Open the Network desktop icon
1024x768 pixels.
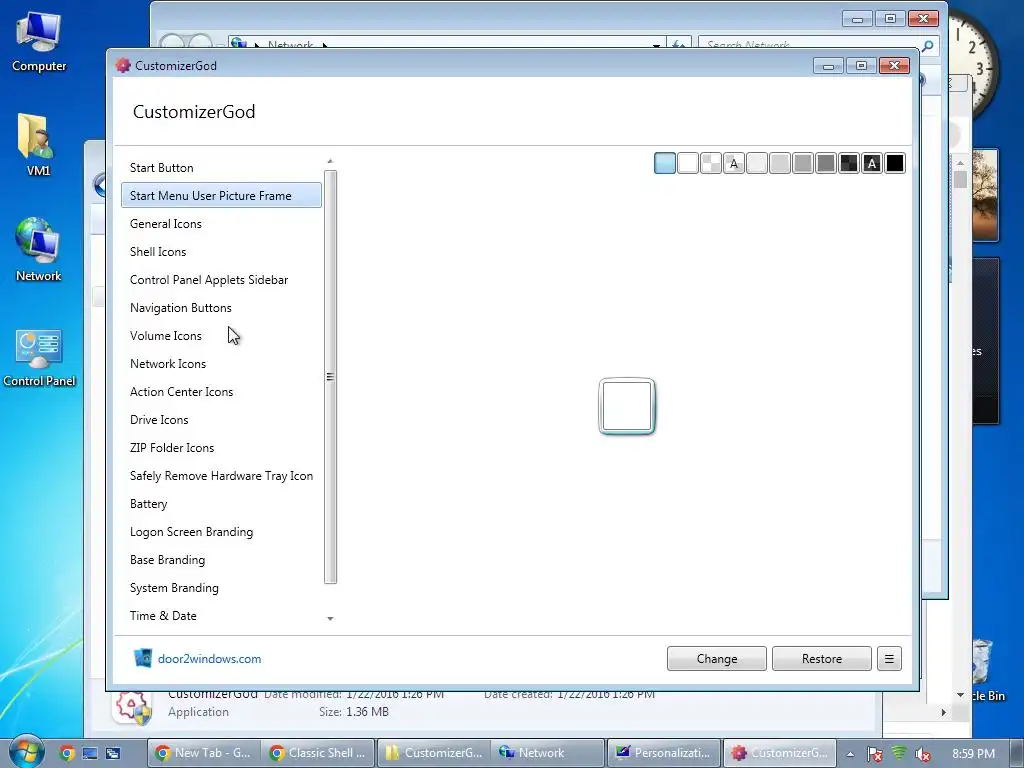click(x=38, y=249)
